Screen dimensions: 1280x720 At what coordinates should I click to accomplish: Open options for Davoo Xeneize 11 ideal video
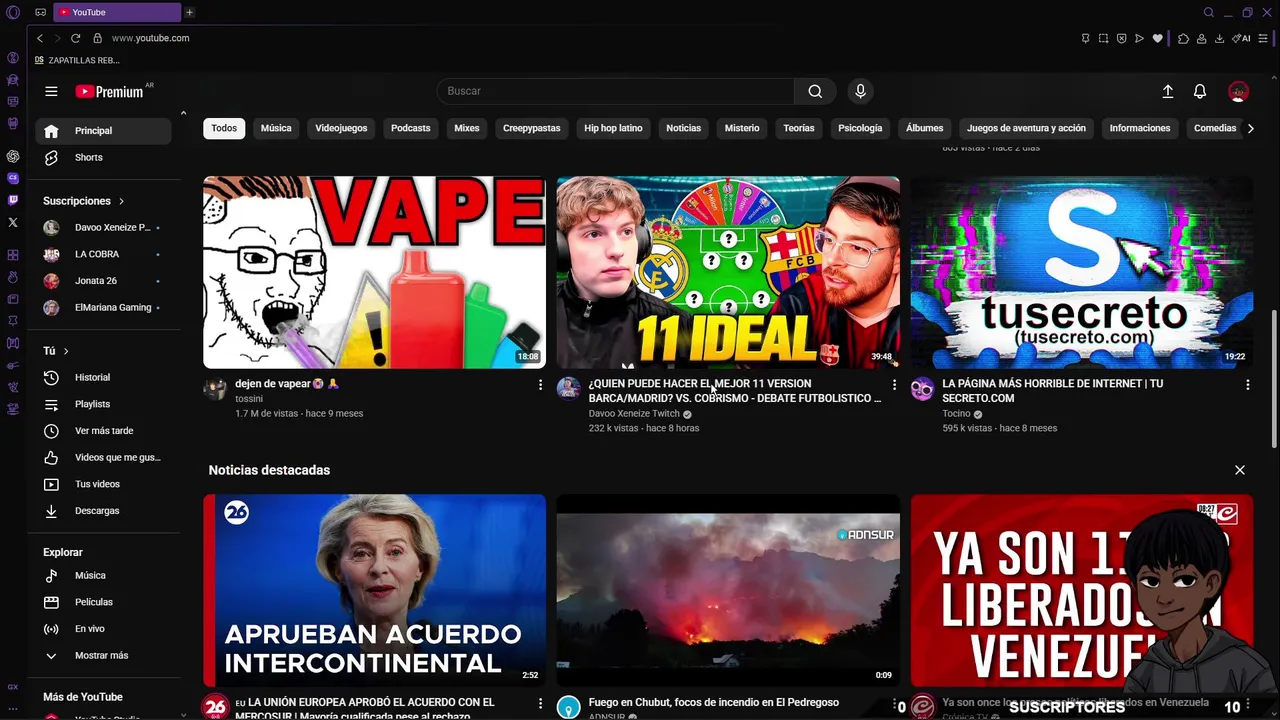[894, 385]
